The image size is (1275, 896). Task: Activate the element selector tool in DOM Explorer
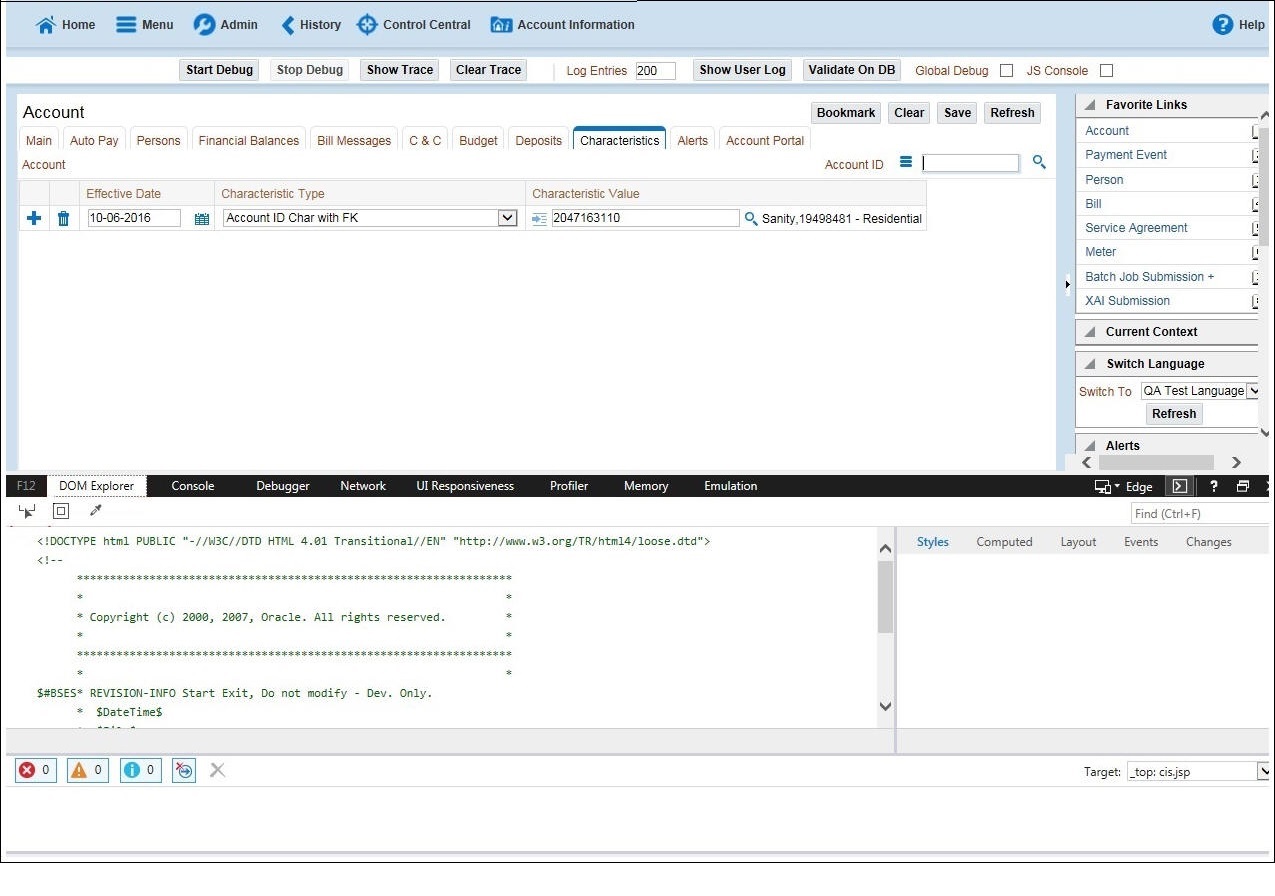pyautogui.click(x=26, y=510)
